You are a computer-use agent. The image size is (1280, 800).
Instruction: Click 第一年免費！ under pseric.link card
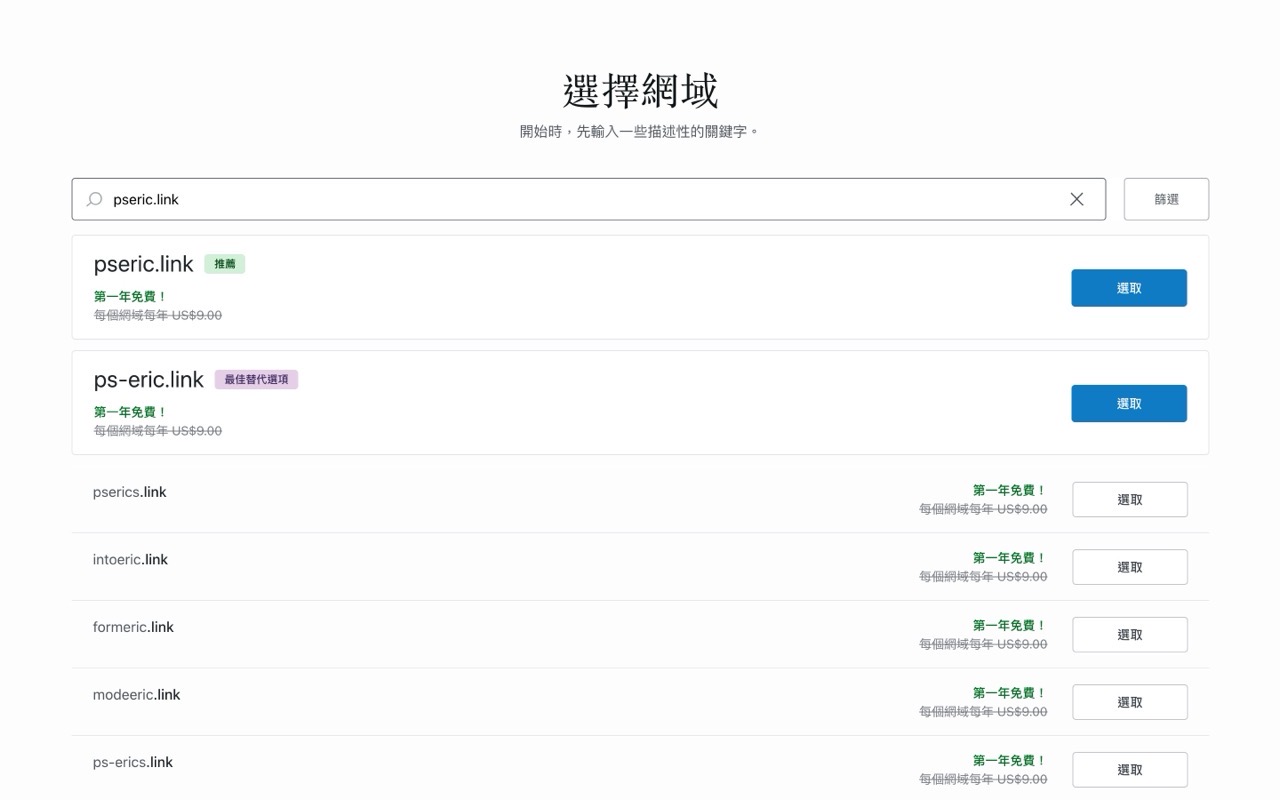(131, 297)
